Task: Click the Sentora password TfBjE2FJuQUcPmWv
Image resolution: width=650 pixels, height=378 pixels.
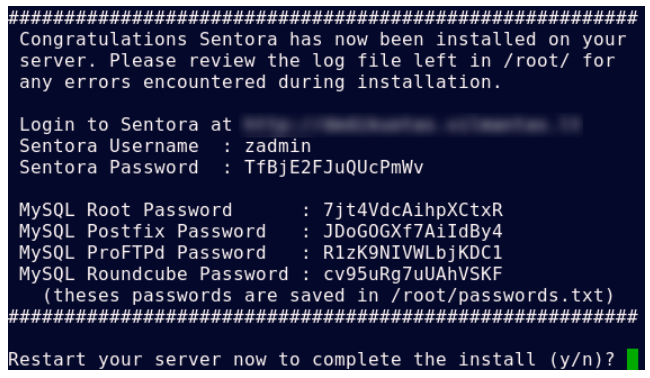Action: tap(334, 168)
